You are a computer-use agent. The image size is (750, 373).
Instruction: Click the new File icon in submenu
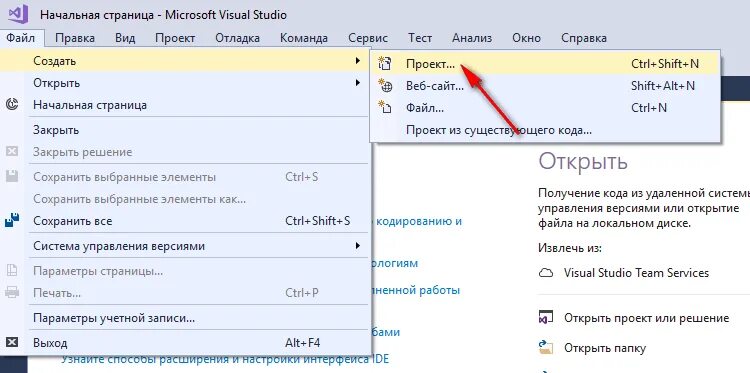point(385,107)
